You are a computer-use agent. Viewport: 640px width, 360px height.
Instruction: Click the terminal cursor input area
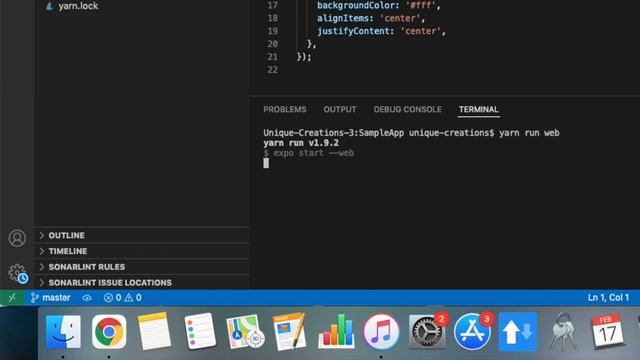click(x=266, y=163)
